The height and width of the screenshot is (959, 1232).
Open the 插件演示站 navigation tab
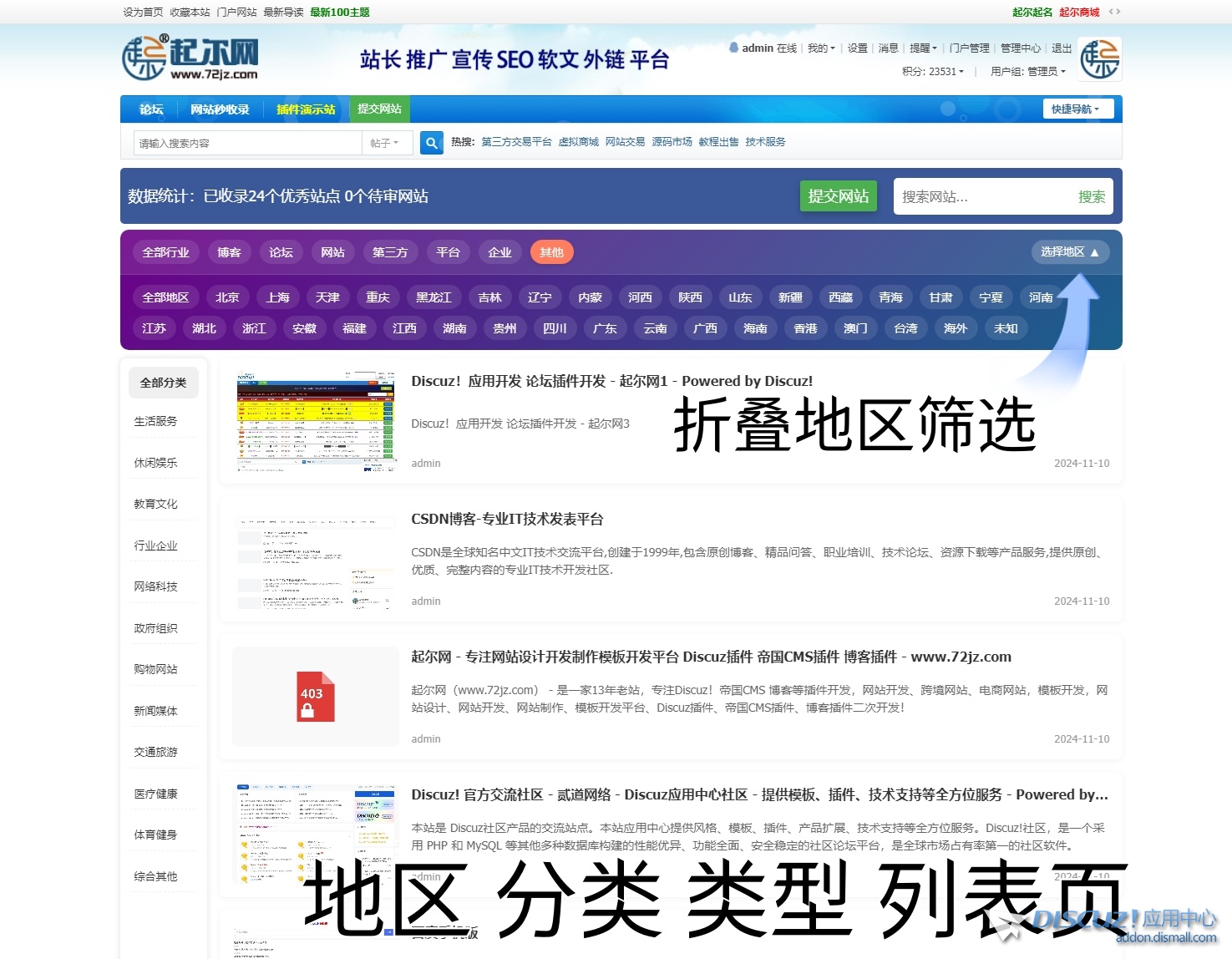(306, 109)
